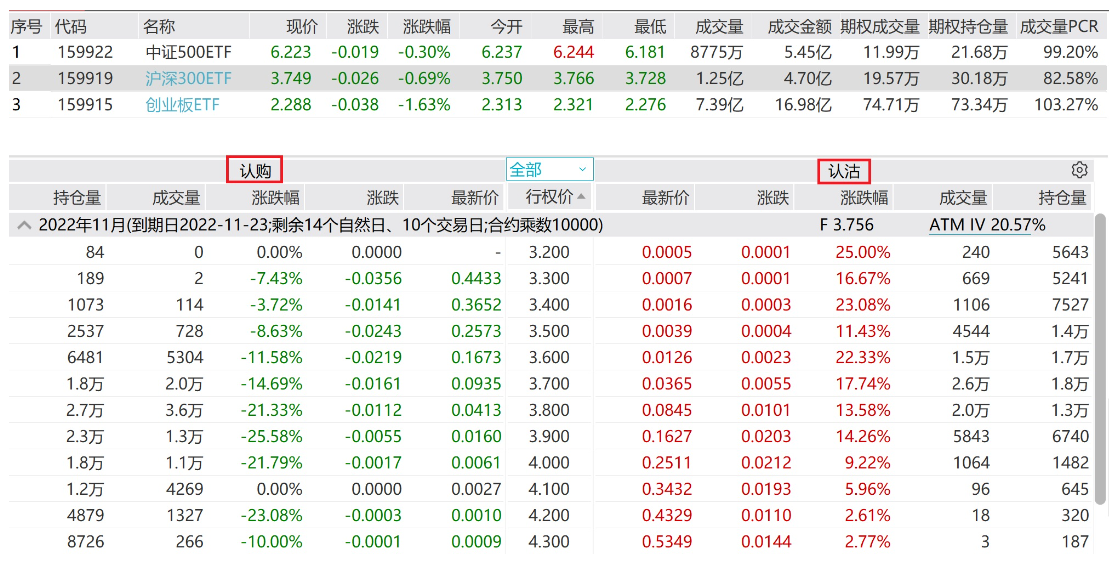Screen dimensions: 1116x565
Task: Select strike price 3.500 row
Action: point(549,331)
